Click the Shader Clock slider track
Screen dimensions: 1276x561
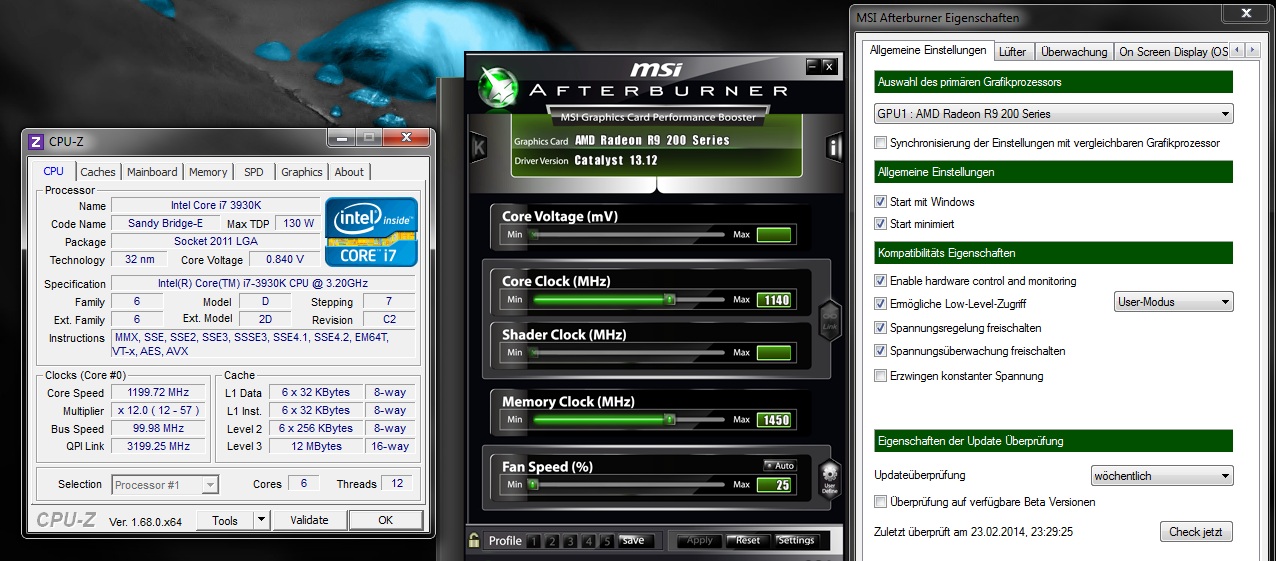(628, 352)
